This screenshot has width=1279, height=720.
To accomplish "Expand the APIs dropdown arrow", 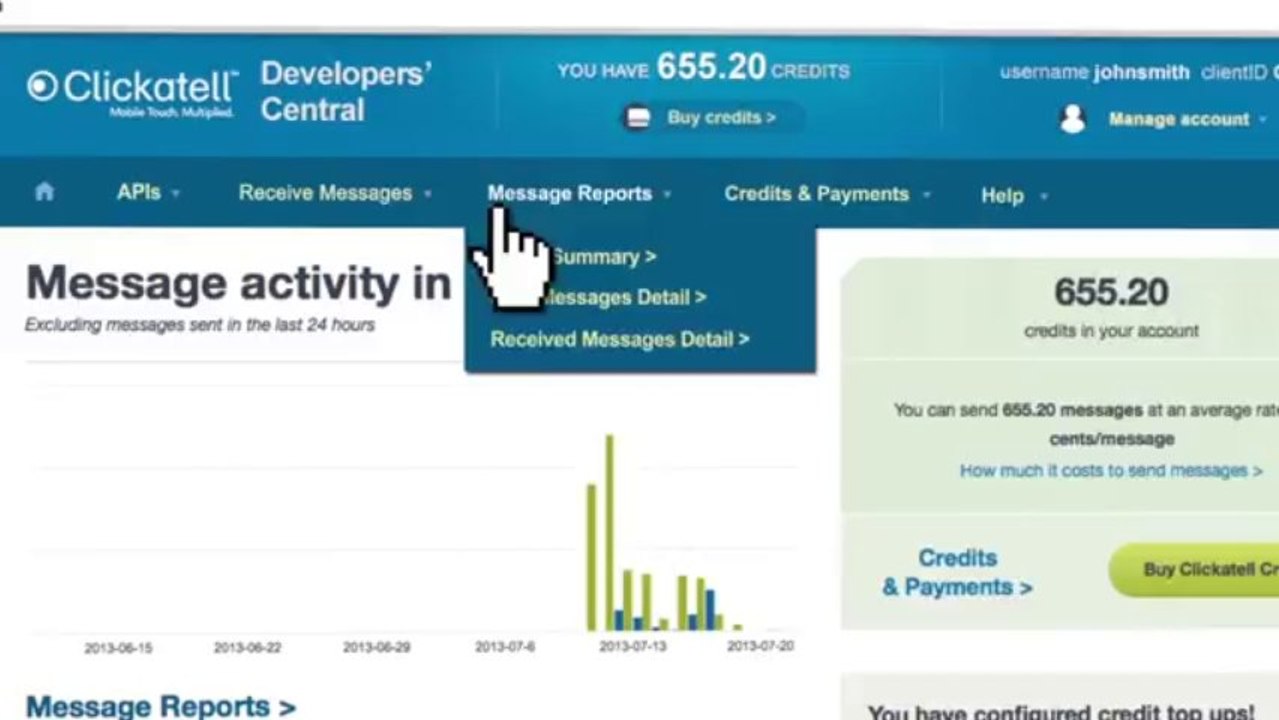I will coord(175,194).
